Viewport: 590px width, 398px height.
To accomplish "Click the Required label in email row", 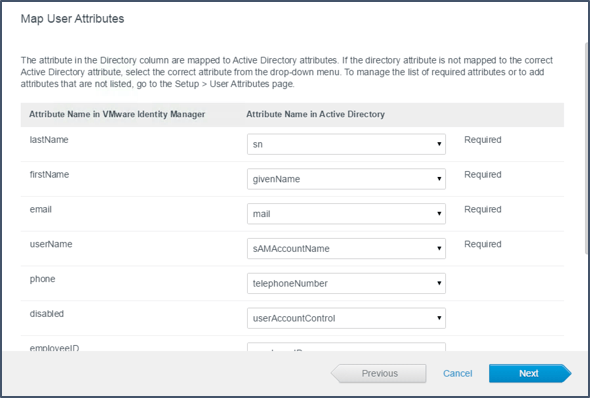I will click(483, 209).
